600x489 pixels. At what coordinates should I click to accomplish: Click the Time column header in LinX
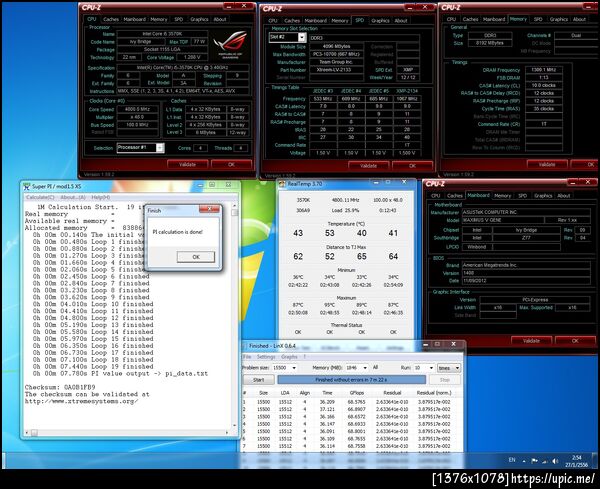327,393
